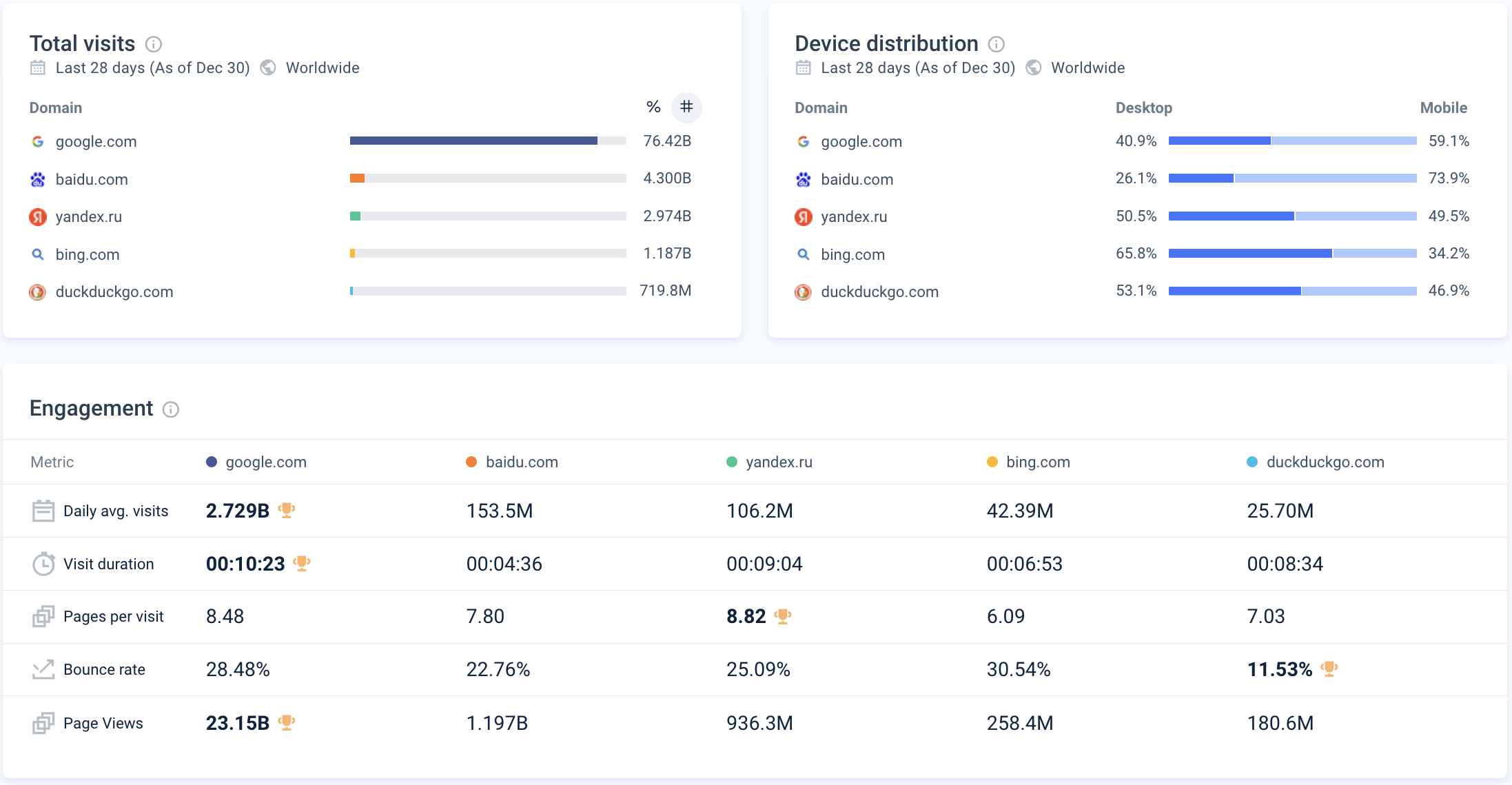Switch Total visits to percentage view
Screen dimensions: 1512x785
point(653,107)
